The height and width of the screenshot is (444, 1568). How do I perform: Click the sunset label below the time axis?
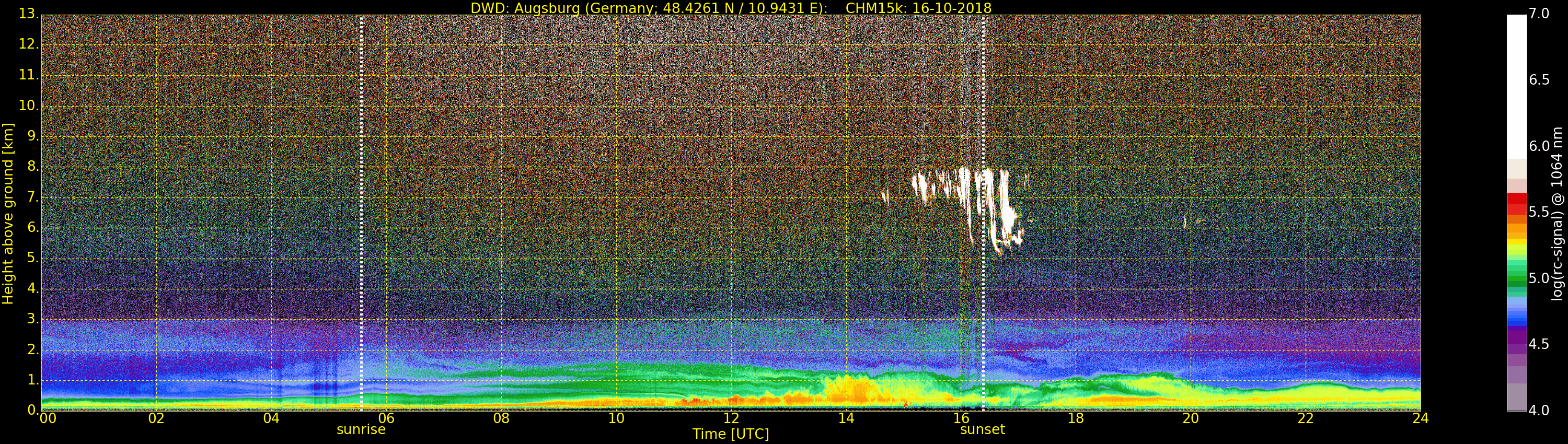(982, 429)
